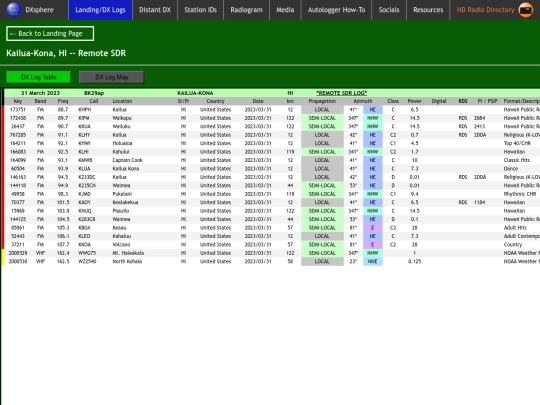Open the Radiogram tab
Screen dimensions: 540x405
pyautogui.click(x=247, y=10)
